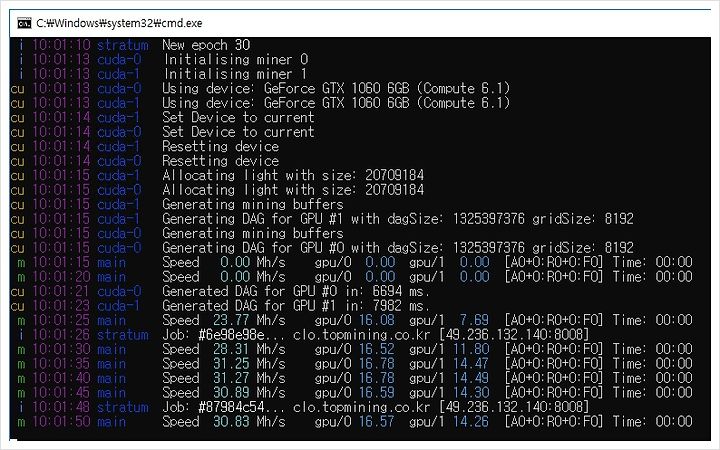
Task: Click gpu/1 value 7.69
Action: [x=474, y=320]
